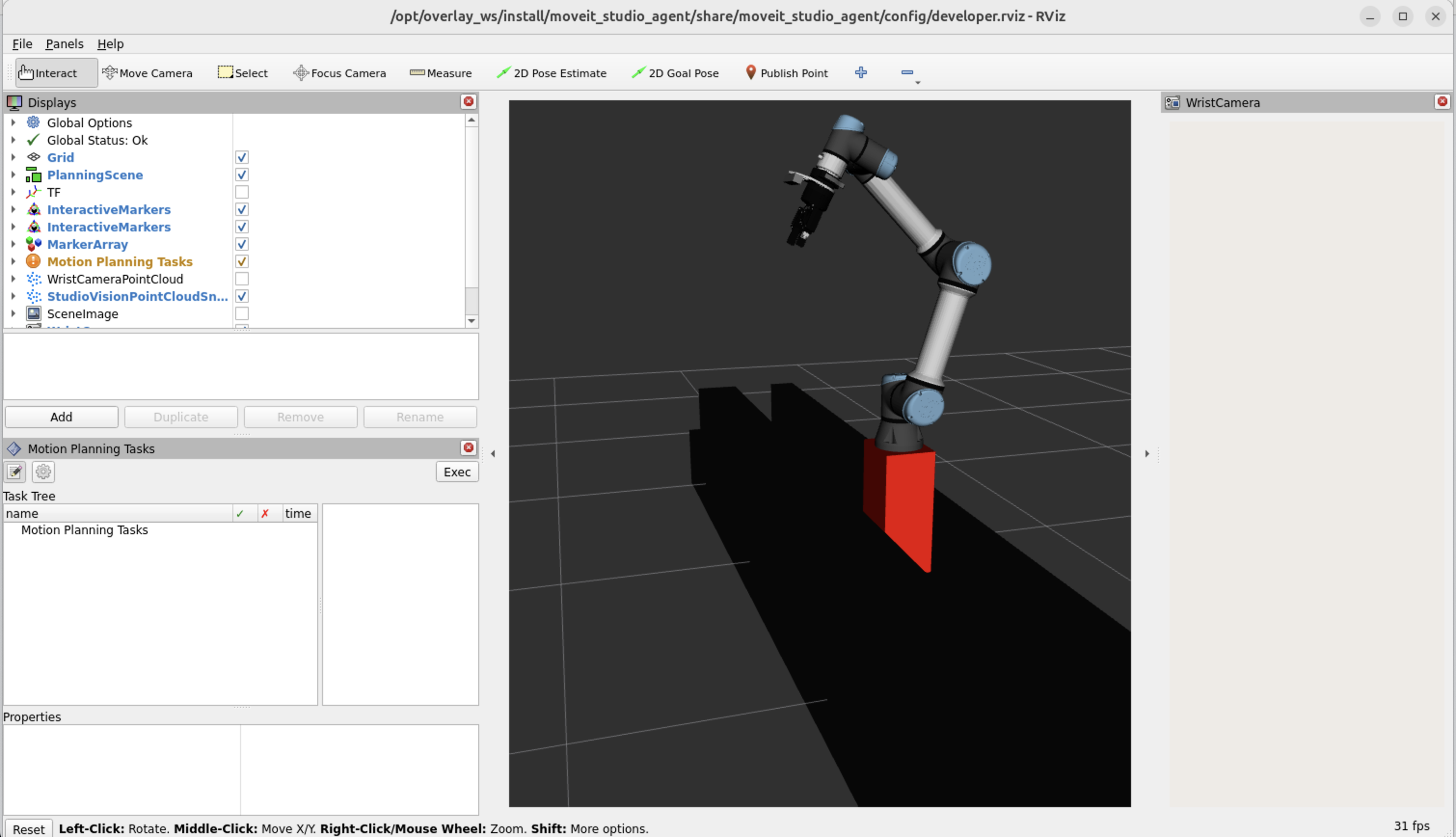The image size is (1456, 837).
Task: Sort Task Tree by name column
Action: coord(118,513)
